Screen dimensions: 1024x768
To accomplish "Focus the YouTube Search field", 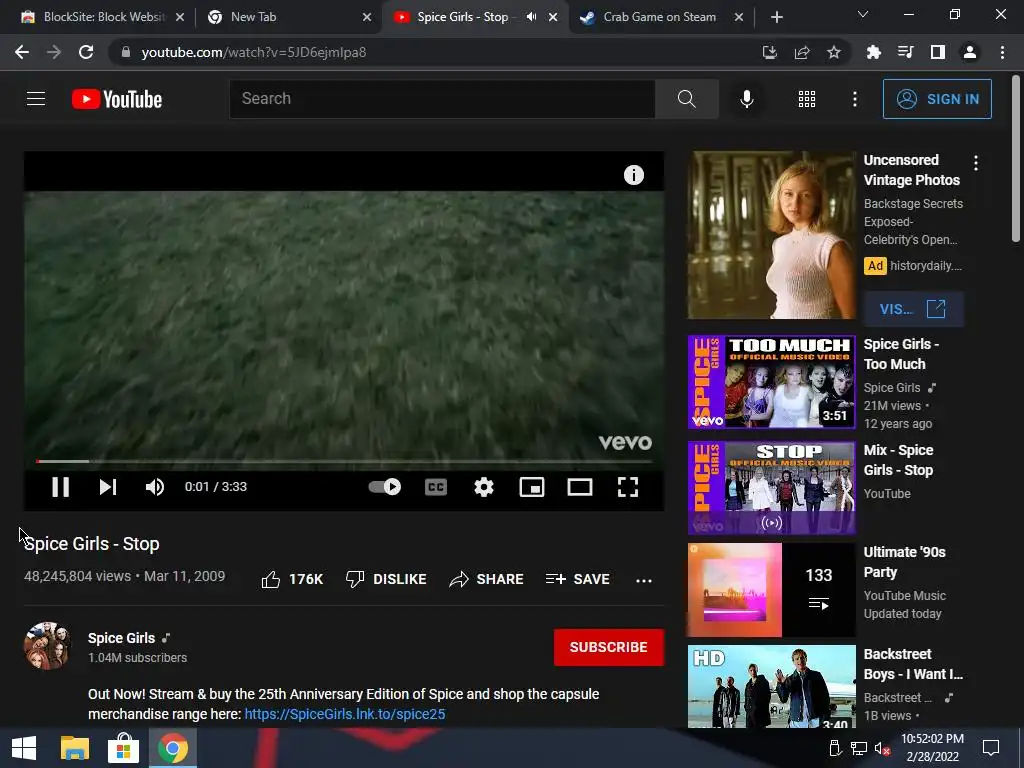I will (x=442, y=99).
